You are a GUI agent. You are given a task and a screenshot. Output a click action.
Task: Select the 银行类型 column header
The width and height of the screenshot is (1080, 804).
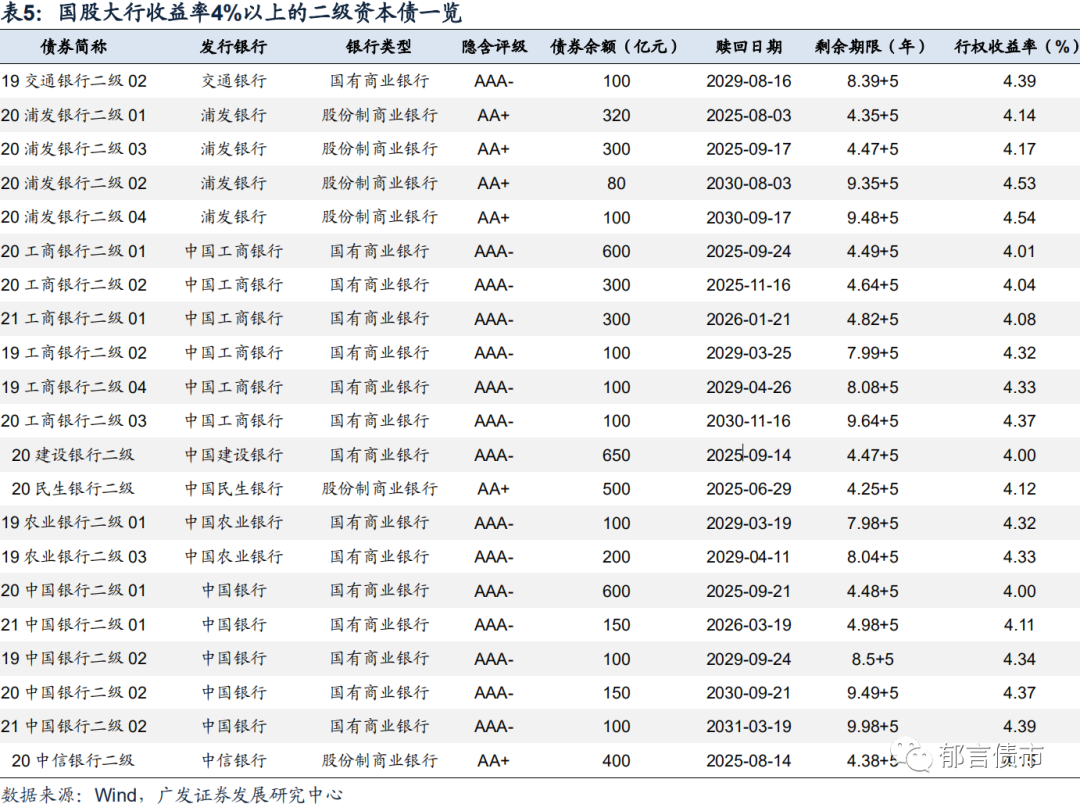point(379,46)
